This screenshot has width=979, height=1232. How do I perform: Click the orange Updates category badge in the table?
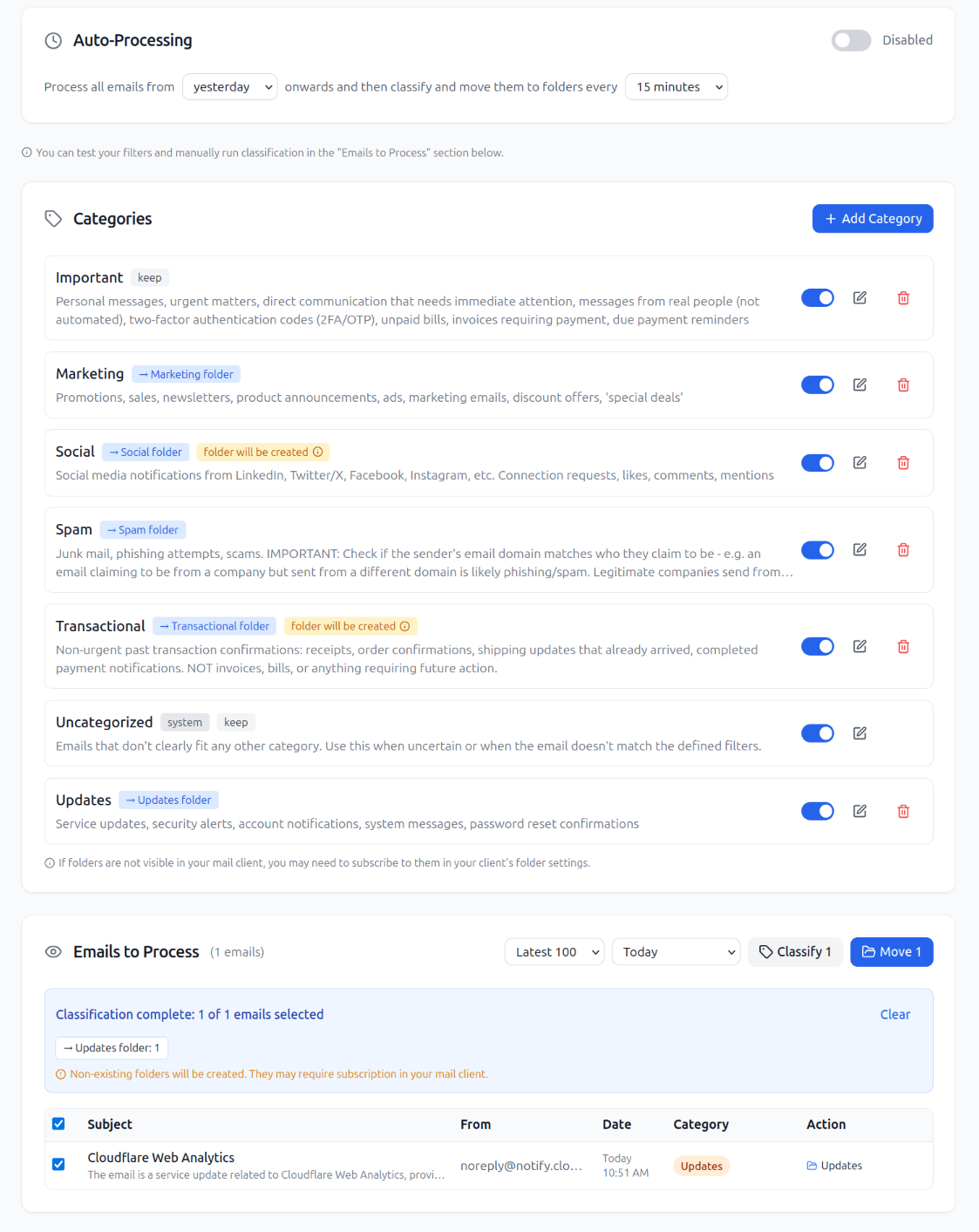coord(701,1165)
